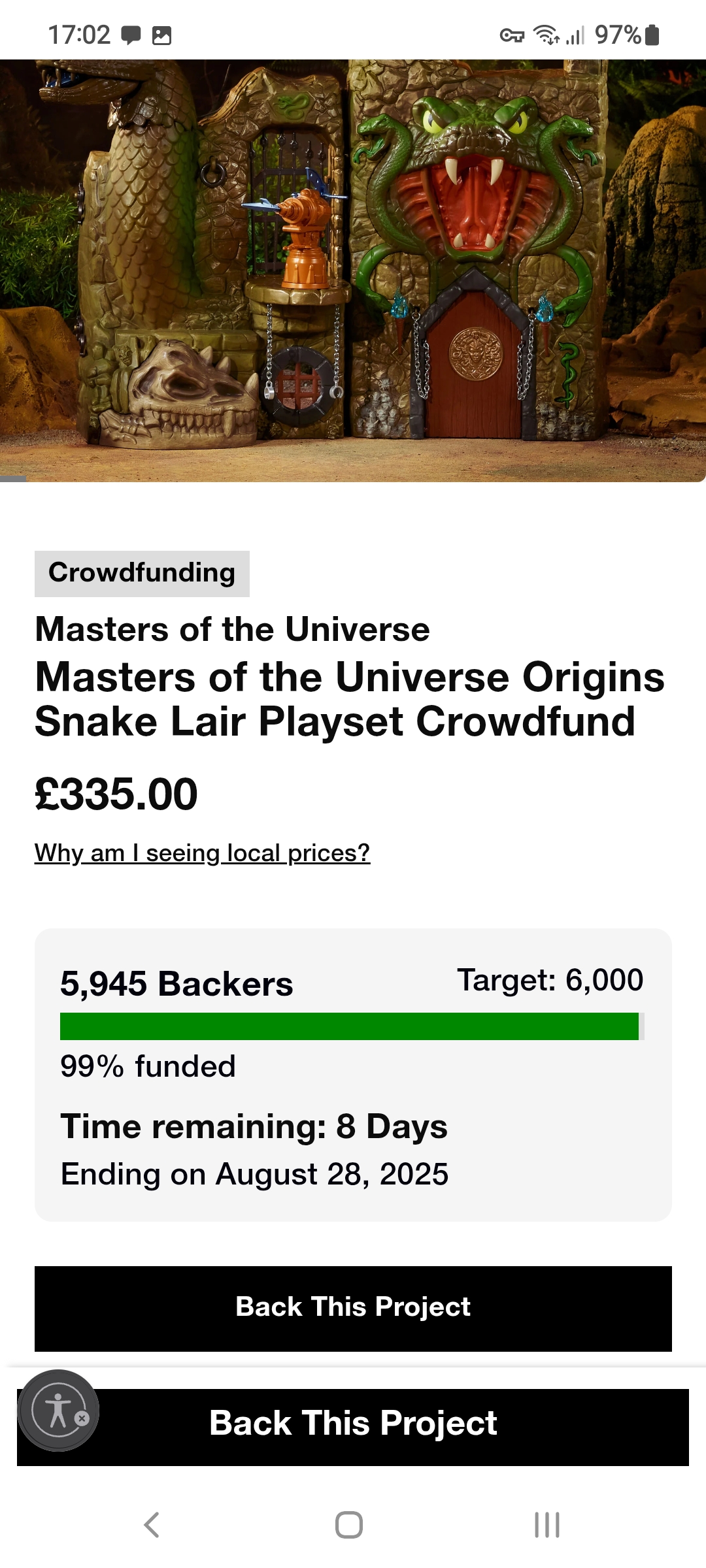Tap the picture notification icon in status bar
This screenshot has width=706, height=1568.
(161, 35)
